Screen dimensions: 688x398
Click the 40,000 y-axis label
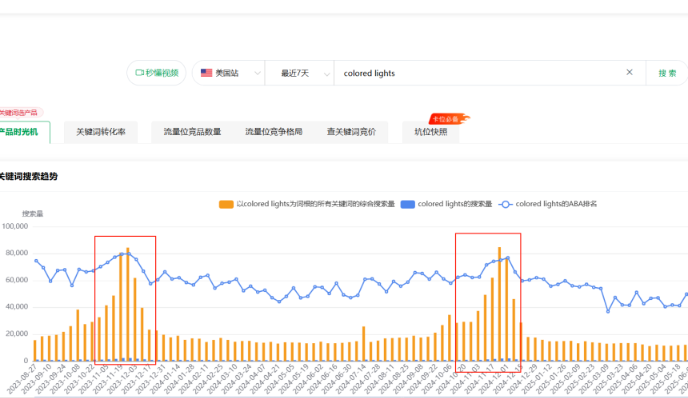pyautogui.click(x=17, y=307)
